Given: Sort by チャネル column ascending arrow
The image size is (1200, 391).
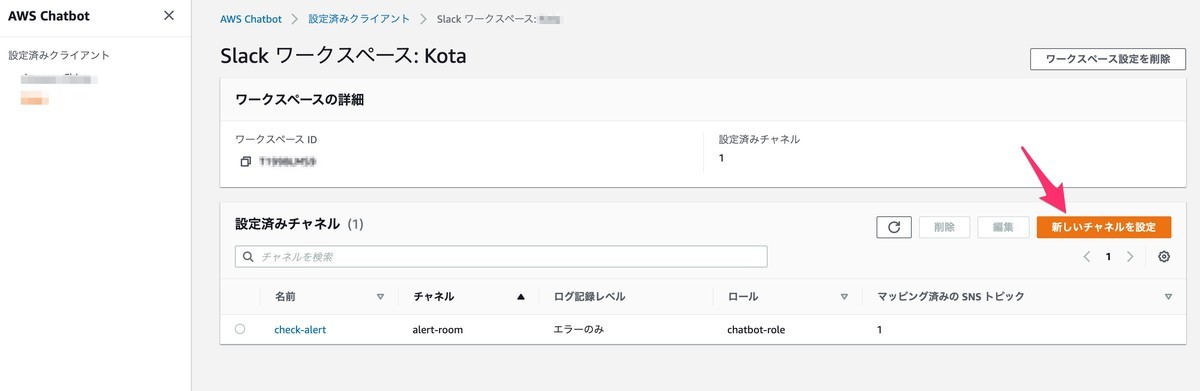Looking at the screenshot, I should coord(521,297).
